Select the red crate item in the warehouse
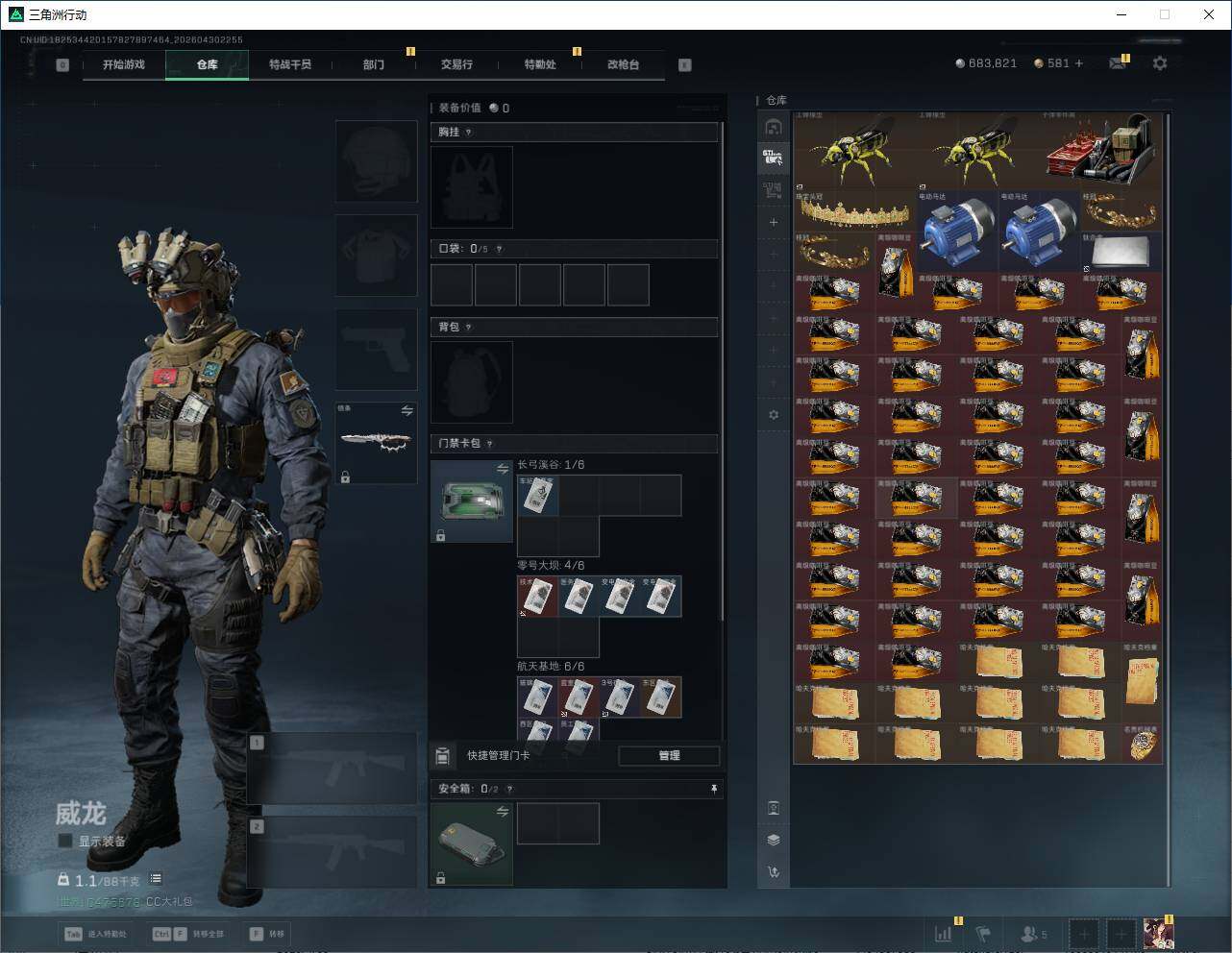This screenshot has width=1232, height=953. click(1101, 150)
